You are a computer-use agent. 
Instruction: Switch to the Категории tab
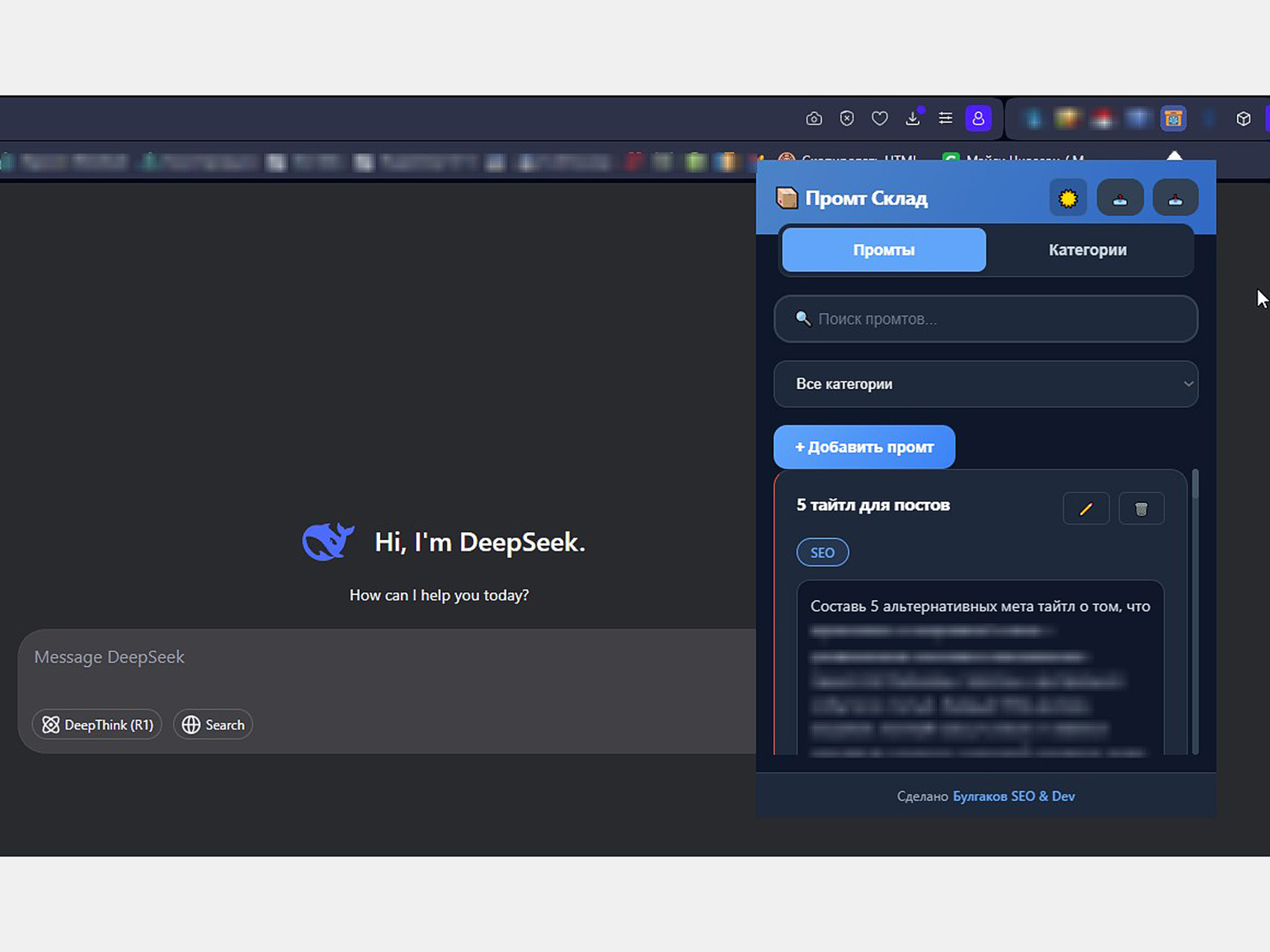coord(1088,250)
